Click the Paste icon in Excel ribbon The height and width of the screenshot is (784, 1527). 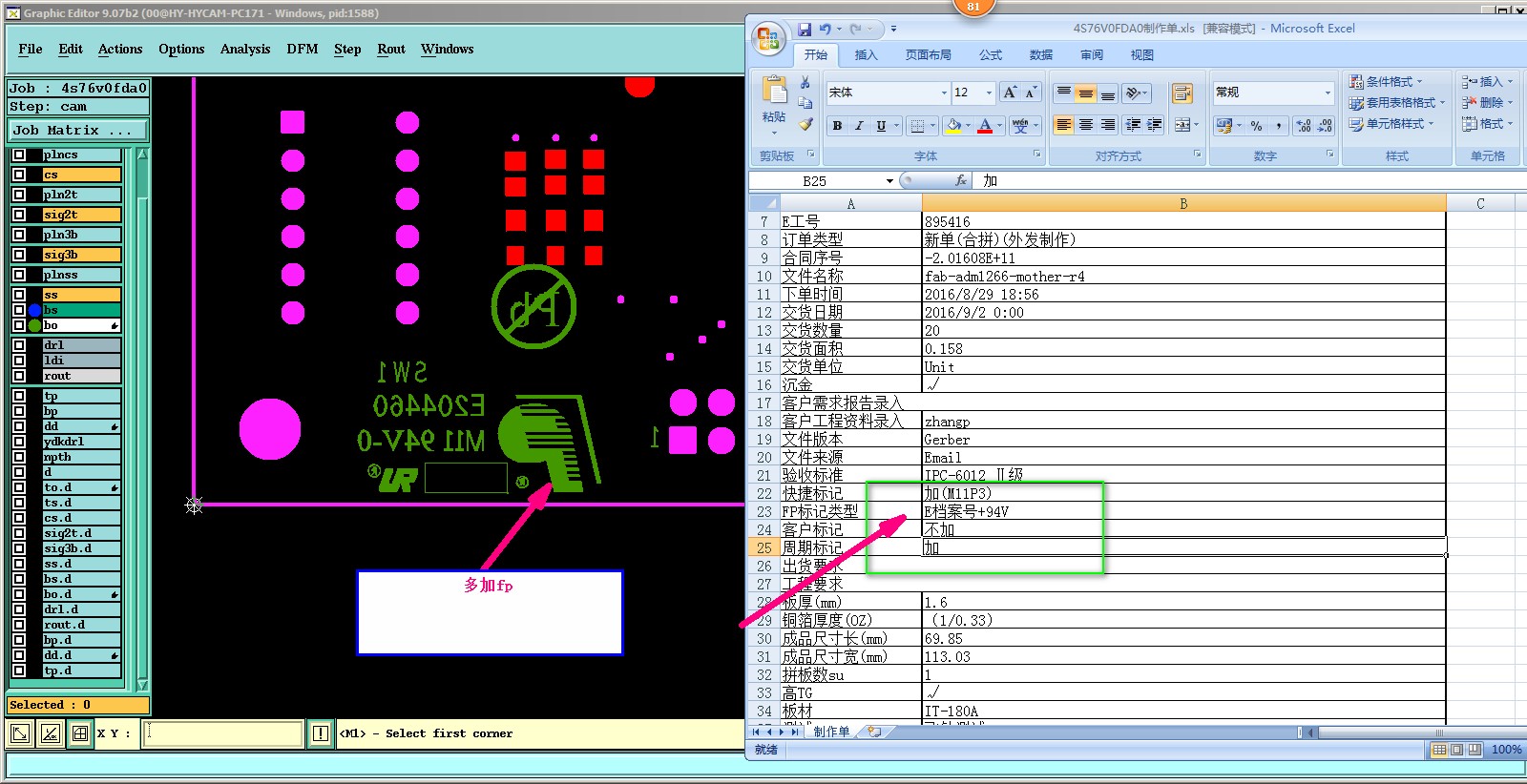pyautogui.click(x=774, y=92)
